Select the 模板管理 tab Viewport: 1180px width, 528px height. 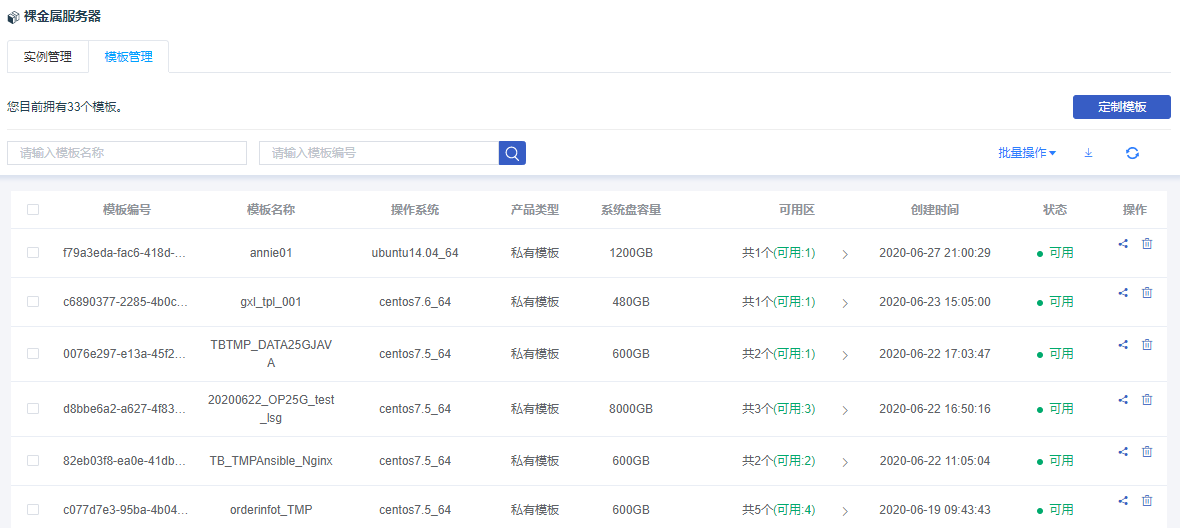coord(129,57)
